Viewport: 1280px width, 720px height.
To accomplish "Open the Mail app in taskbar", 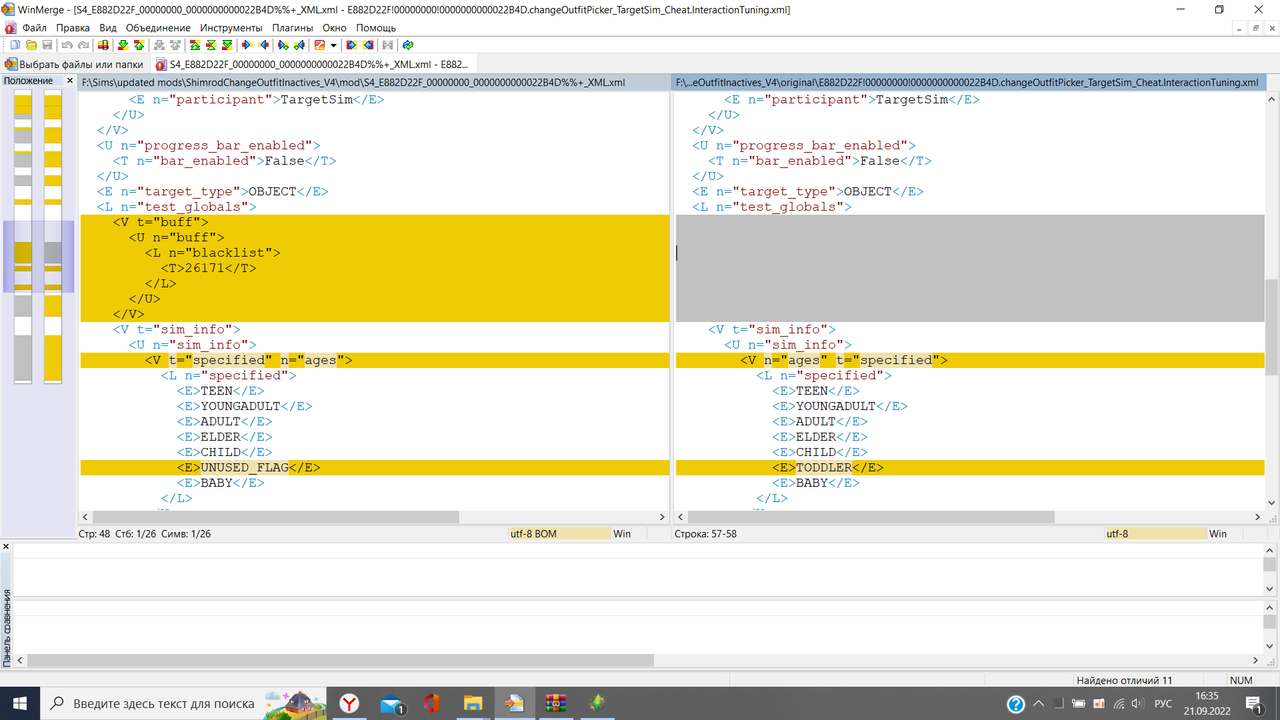I will (x=391, y=704).
